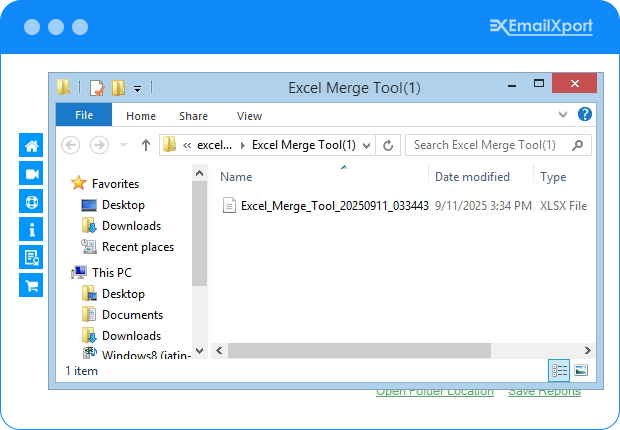Click the 'Excel Merge Tool(1)' breadcrumb segment
The image size is (620, 430).
tap(304, 145)
